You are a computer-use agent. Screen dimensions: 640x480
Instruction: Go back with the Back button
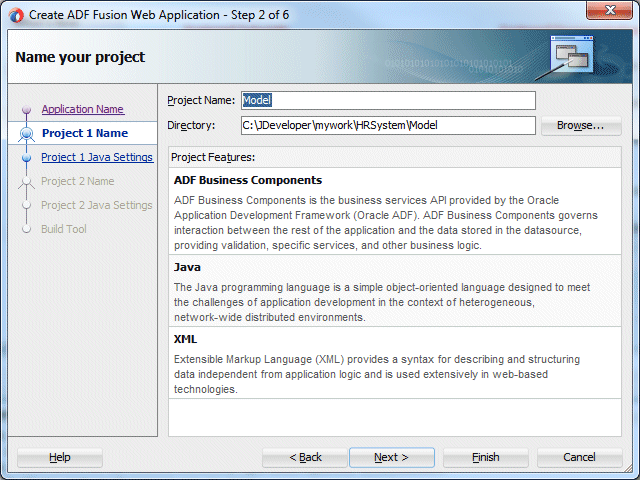[x=305, y=457]
